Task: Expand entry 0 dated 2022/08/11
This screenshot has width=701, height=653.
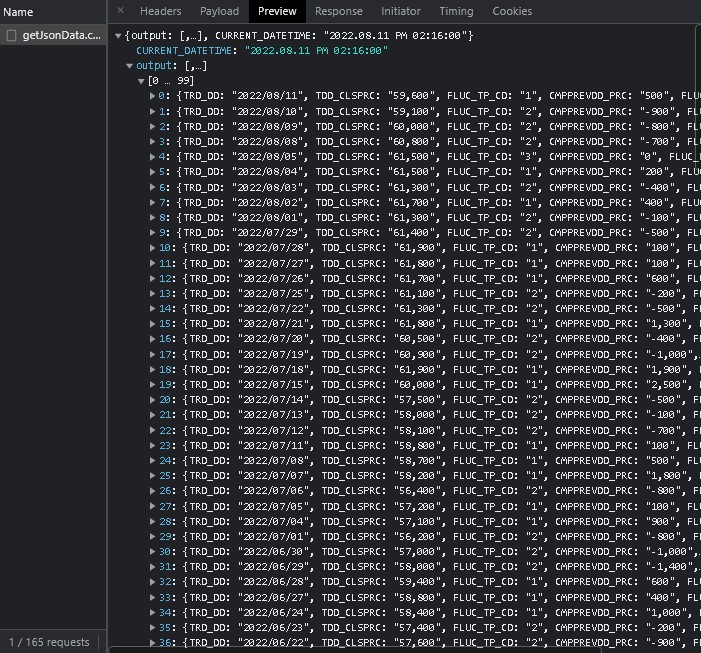Action: tap(152, 96)
